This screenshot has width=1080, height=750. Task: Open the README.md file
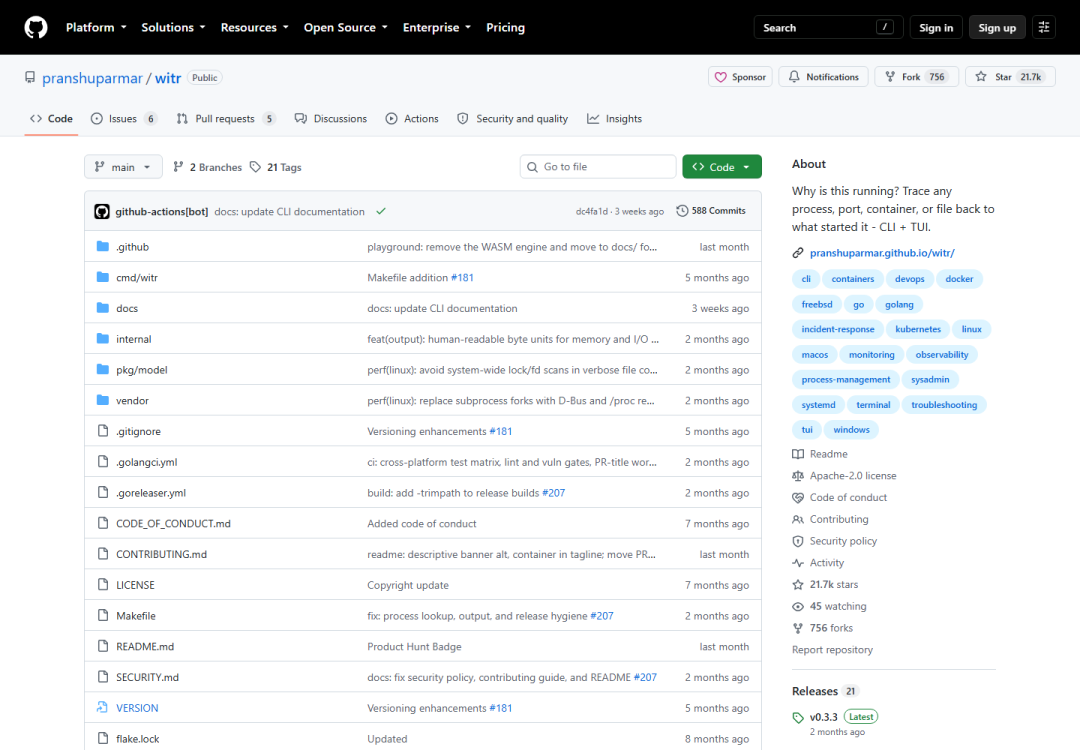click(145, 646)
